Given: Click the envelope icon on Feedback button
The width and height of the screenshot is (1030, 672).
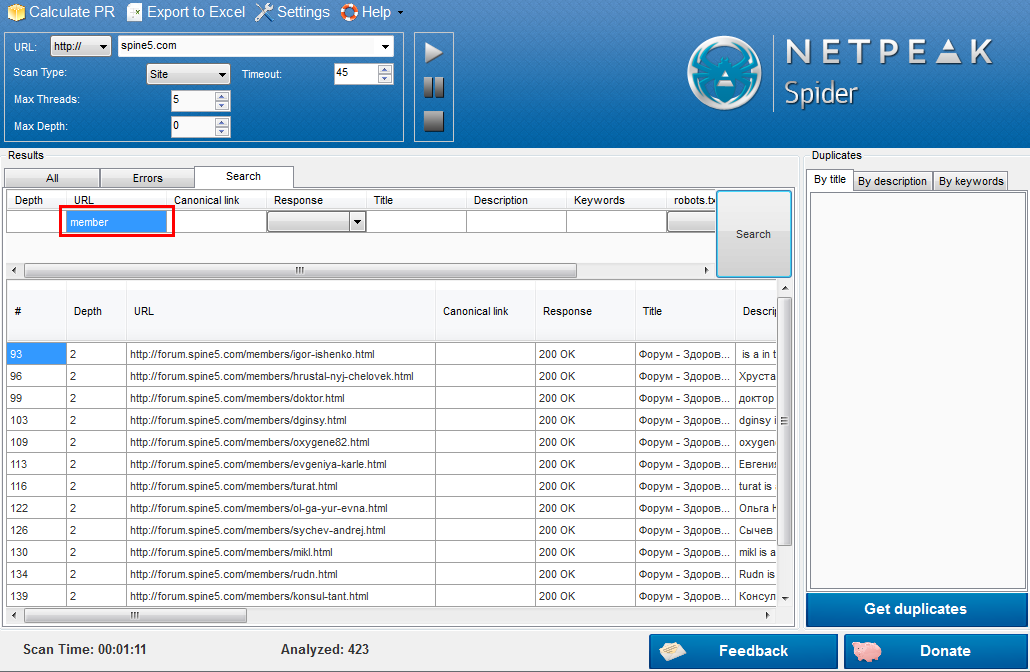Looking at the screenshot, I should (672, 651).
